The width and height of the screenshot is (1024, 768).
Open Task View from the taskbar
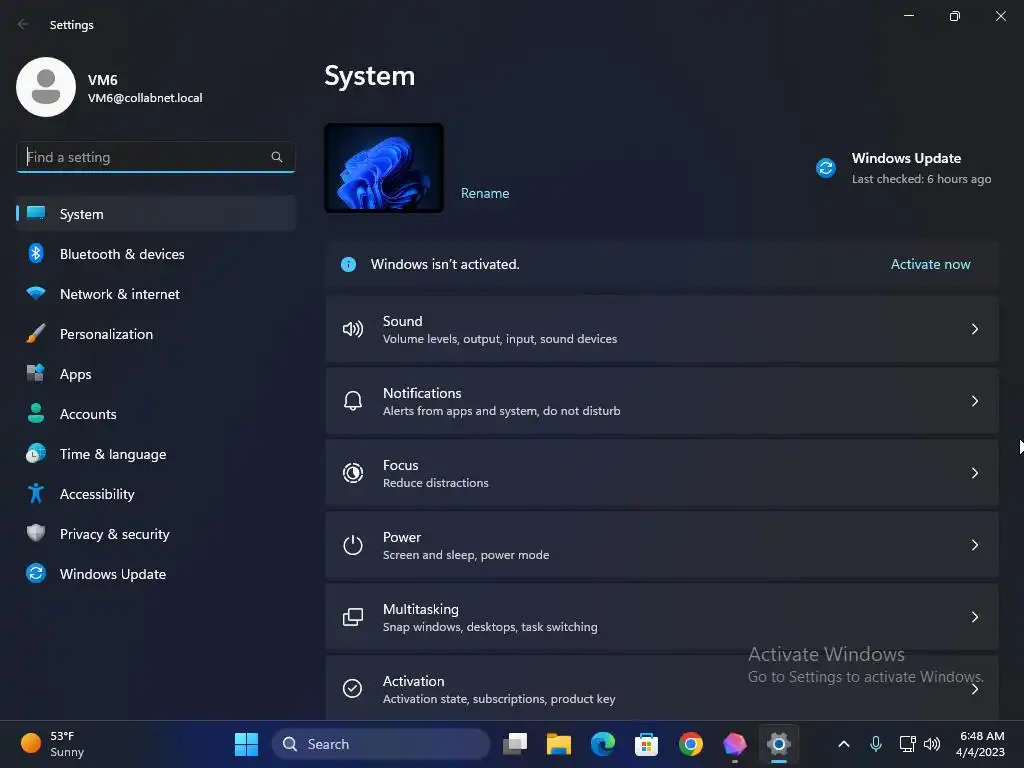[x=515, y=744]
